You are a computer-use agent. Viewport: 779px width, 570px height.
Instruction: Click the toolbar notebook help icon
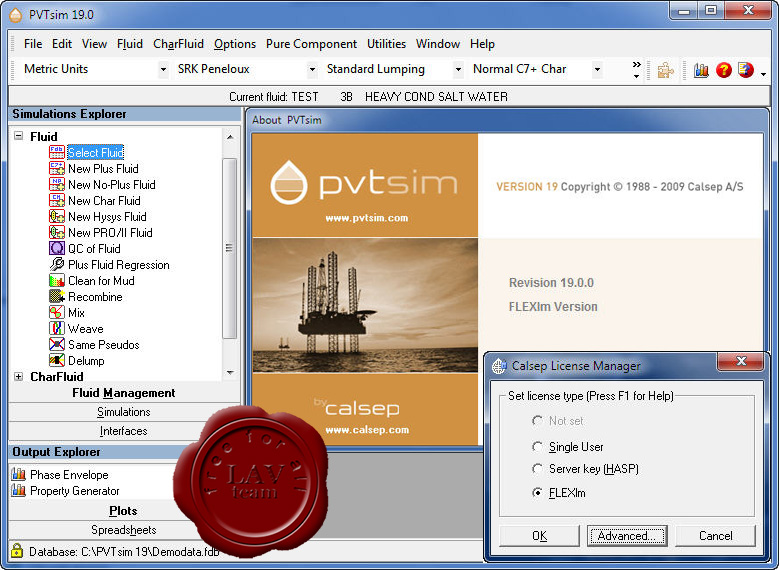point(746,70)
